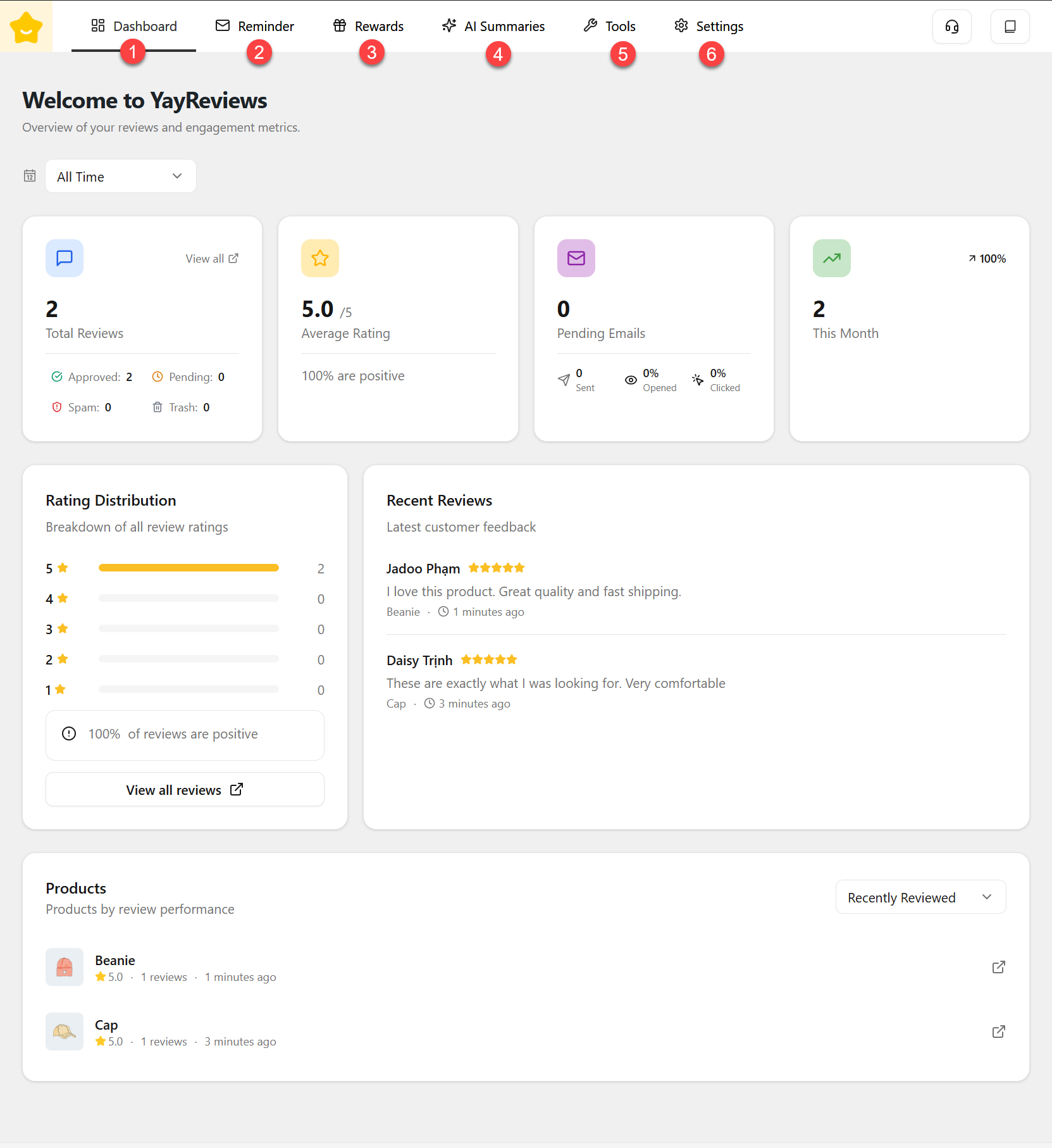
Task: Click the Total Reviews chat bubble icon
Action: coord(65,258)
